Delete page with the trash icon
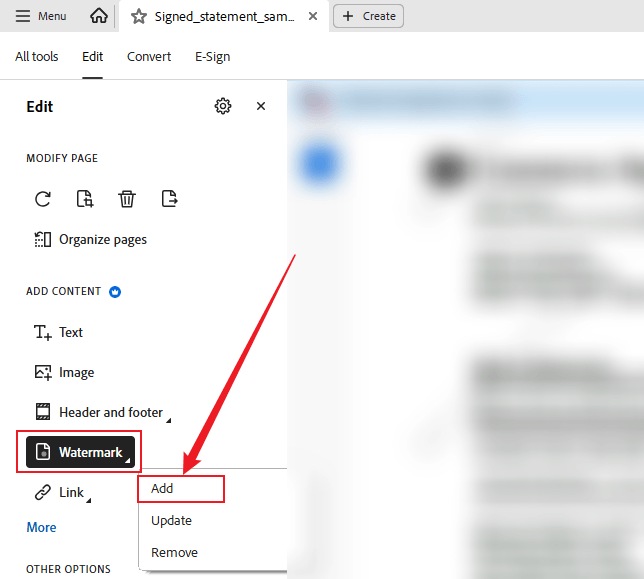This screenshot has height=579, width=644. pos(127,199)
